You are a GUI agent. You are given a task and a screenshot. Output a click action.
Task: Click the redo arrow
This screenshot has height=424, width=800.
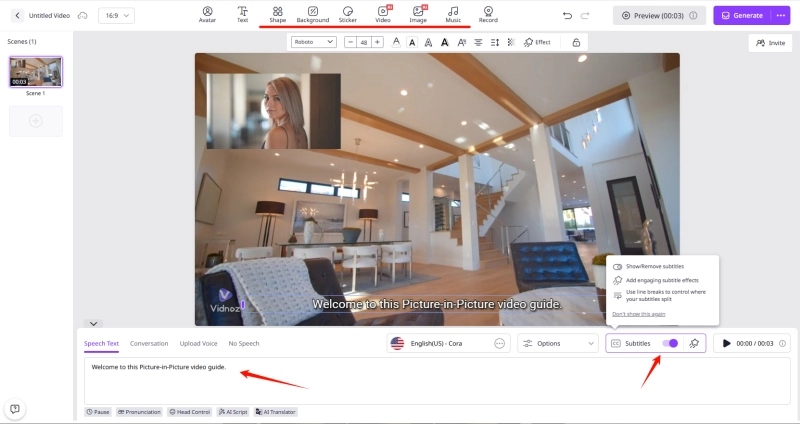click(585, 15)
